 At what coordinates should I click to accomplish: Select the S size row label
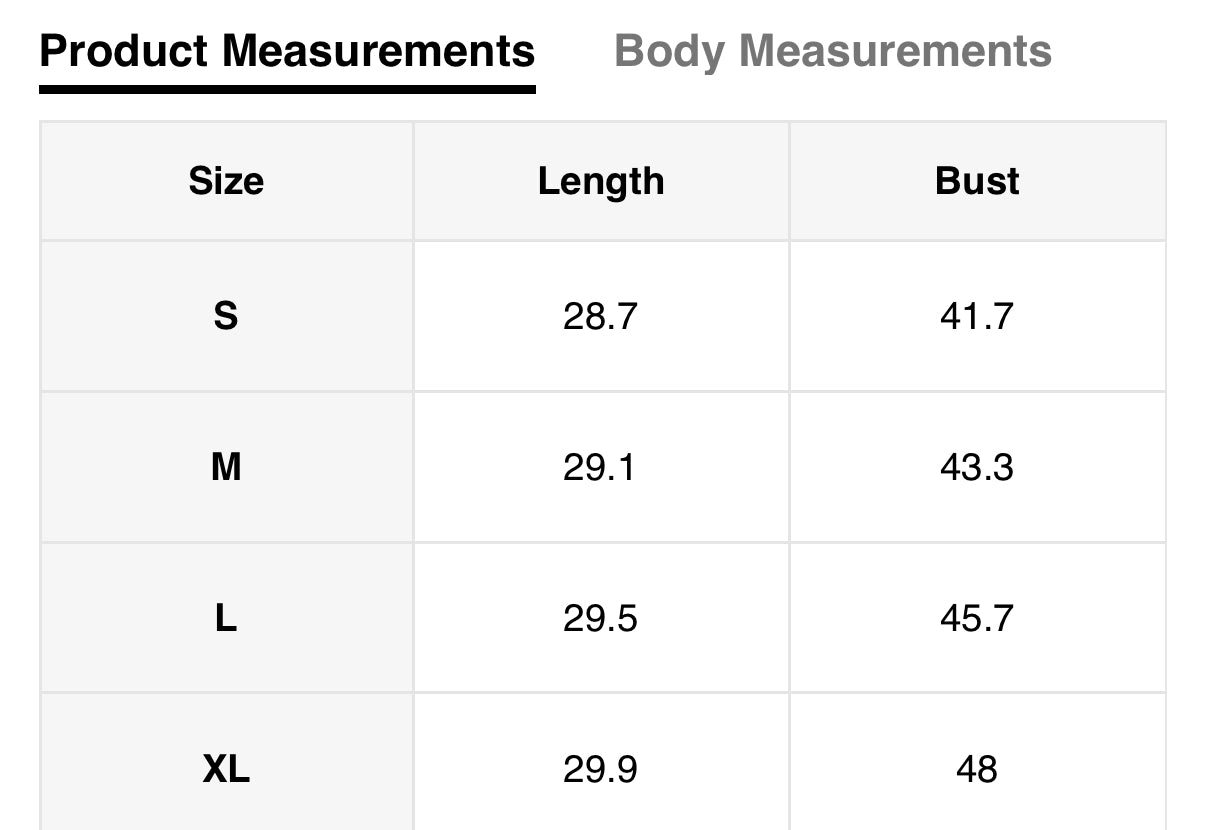(226, 316)
